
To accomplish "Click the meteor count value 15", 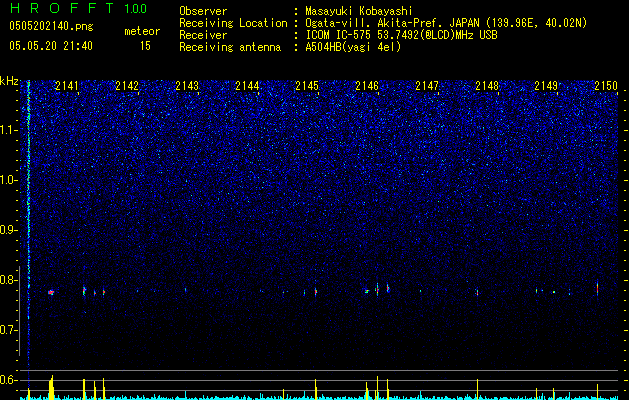I will click(x=145, y=46).
